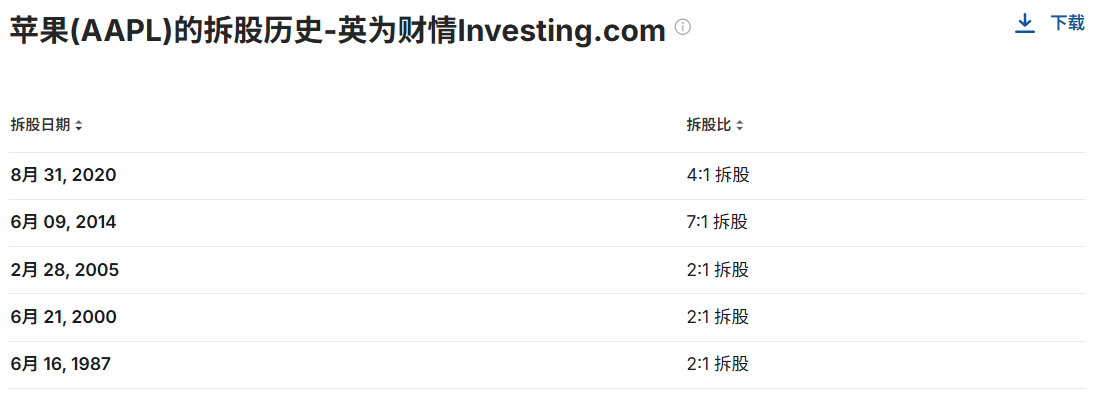Click the 下载 download link
The image size is (1106, 410).
[1067, 23]
